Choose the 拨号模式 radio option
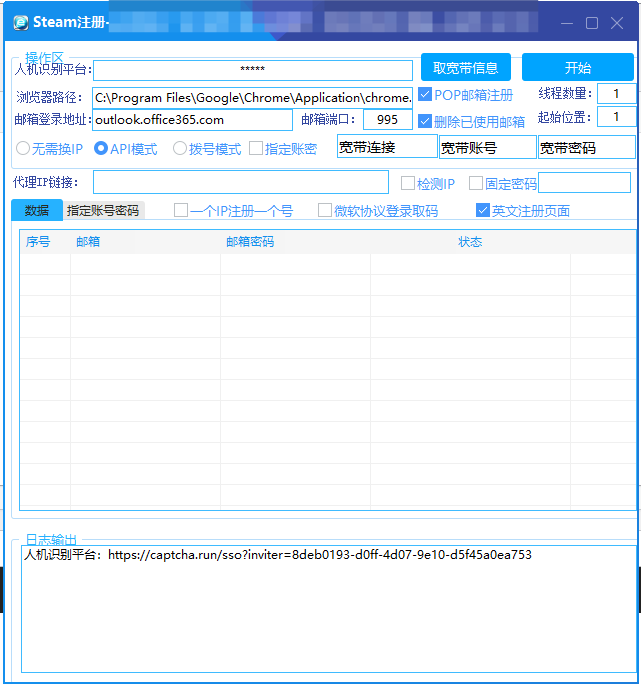 [x=180, y=149]
